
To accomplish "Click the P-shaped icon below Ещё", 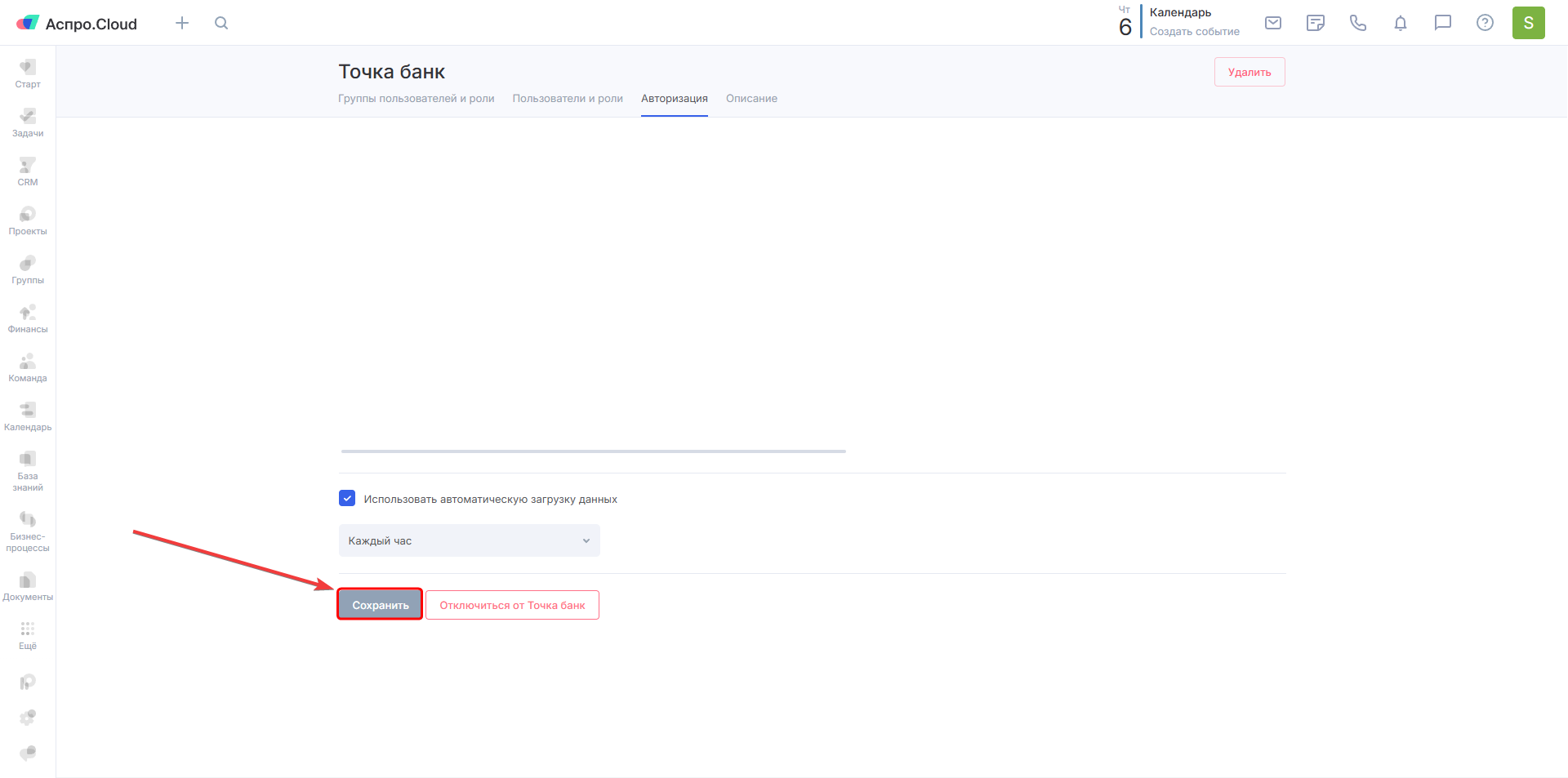I will pos(28,682).
